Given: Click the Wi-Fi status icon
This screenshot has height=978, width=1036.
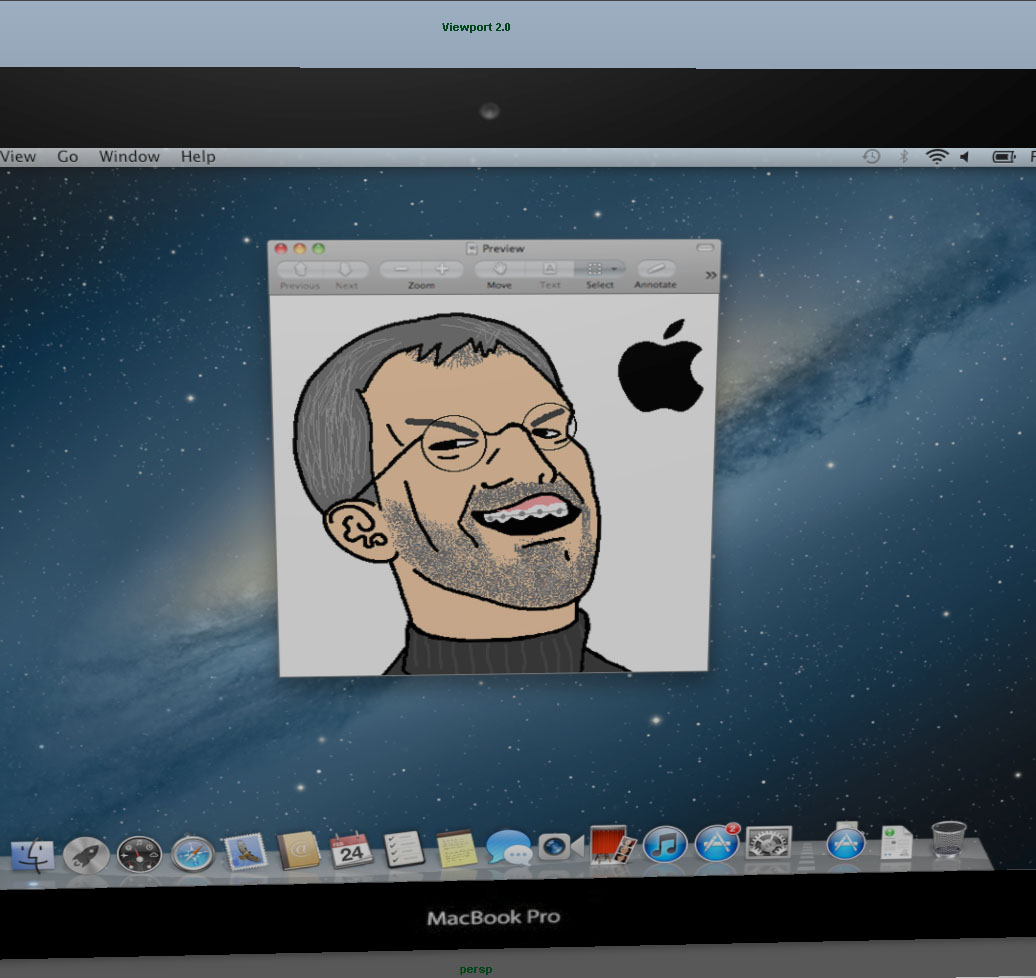Looking at the screenshot, I should [x=937, y=156].
